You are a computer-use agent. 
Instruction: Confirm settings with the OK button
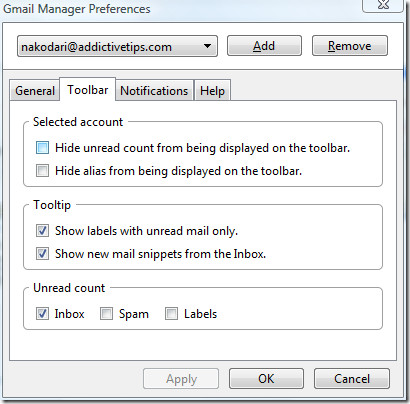[x=266, y=379]
